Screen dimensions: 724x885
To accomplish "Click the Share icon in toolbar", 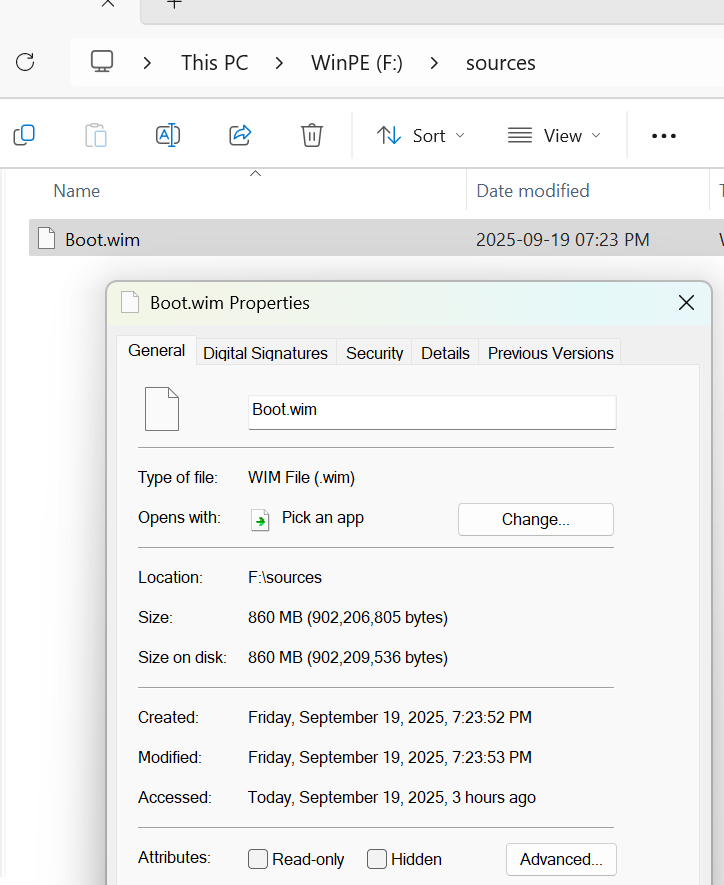I will click(240, 135).
